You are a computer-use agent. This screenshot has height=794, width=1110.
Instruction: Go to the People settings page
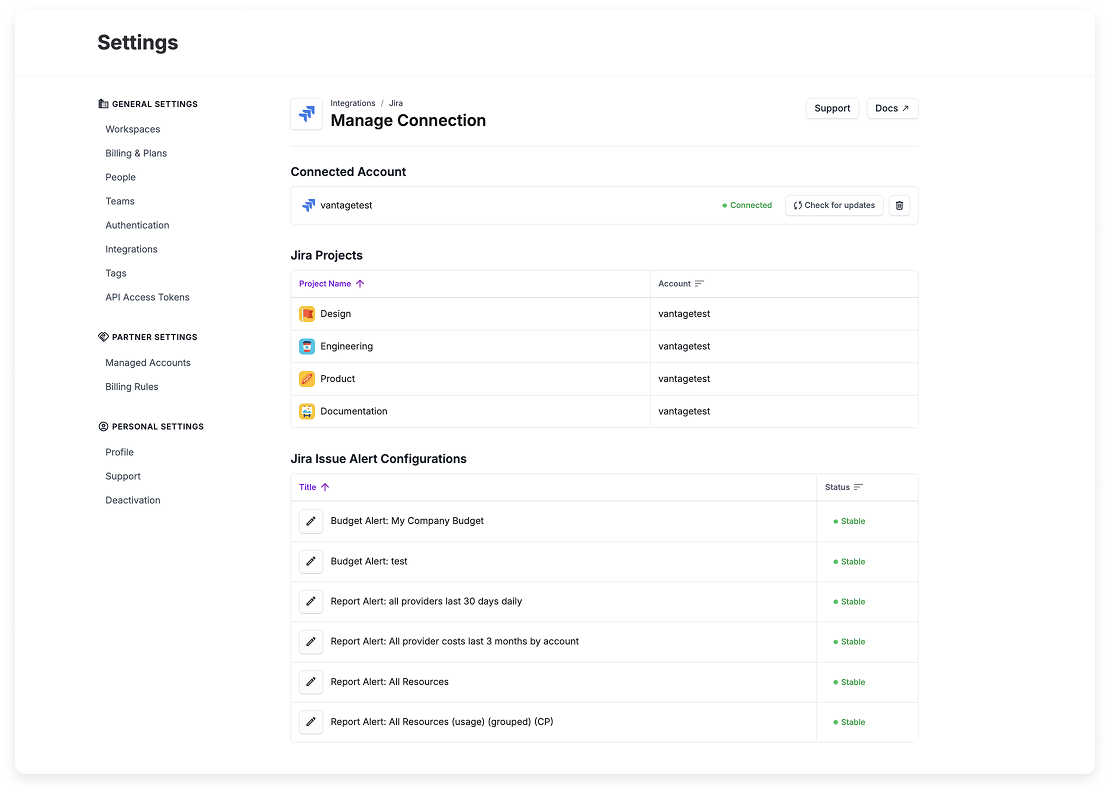[120, 178]
